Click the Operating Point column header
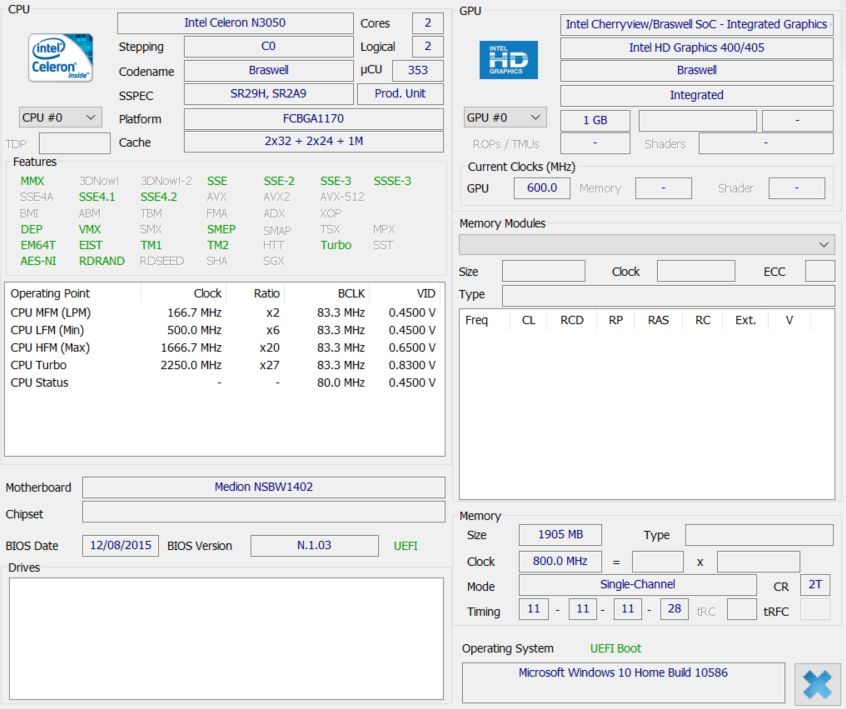846x709 pixels. tap(50, 294)
